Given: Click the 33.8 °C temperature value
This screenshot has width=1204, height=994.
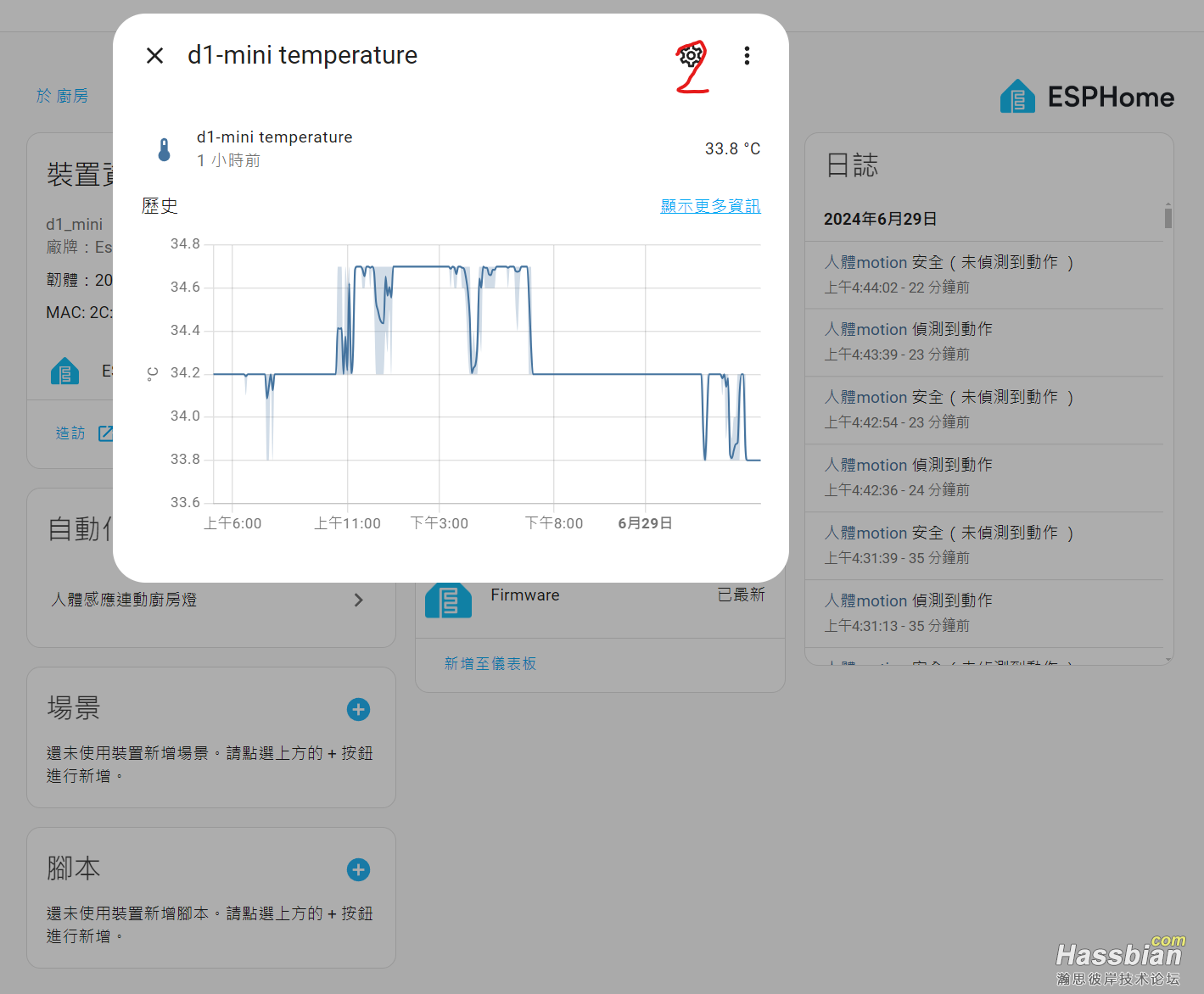Looking at the screenshot, I should (x=732, y=149).
